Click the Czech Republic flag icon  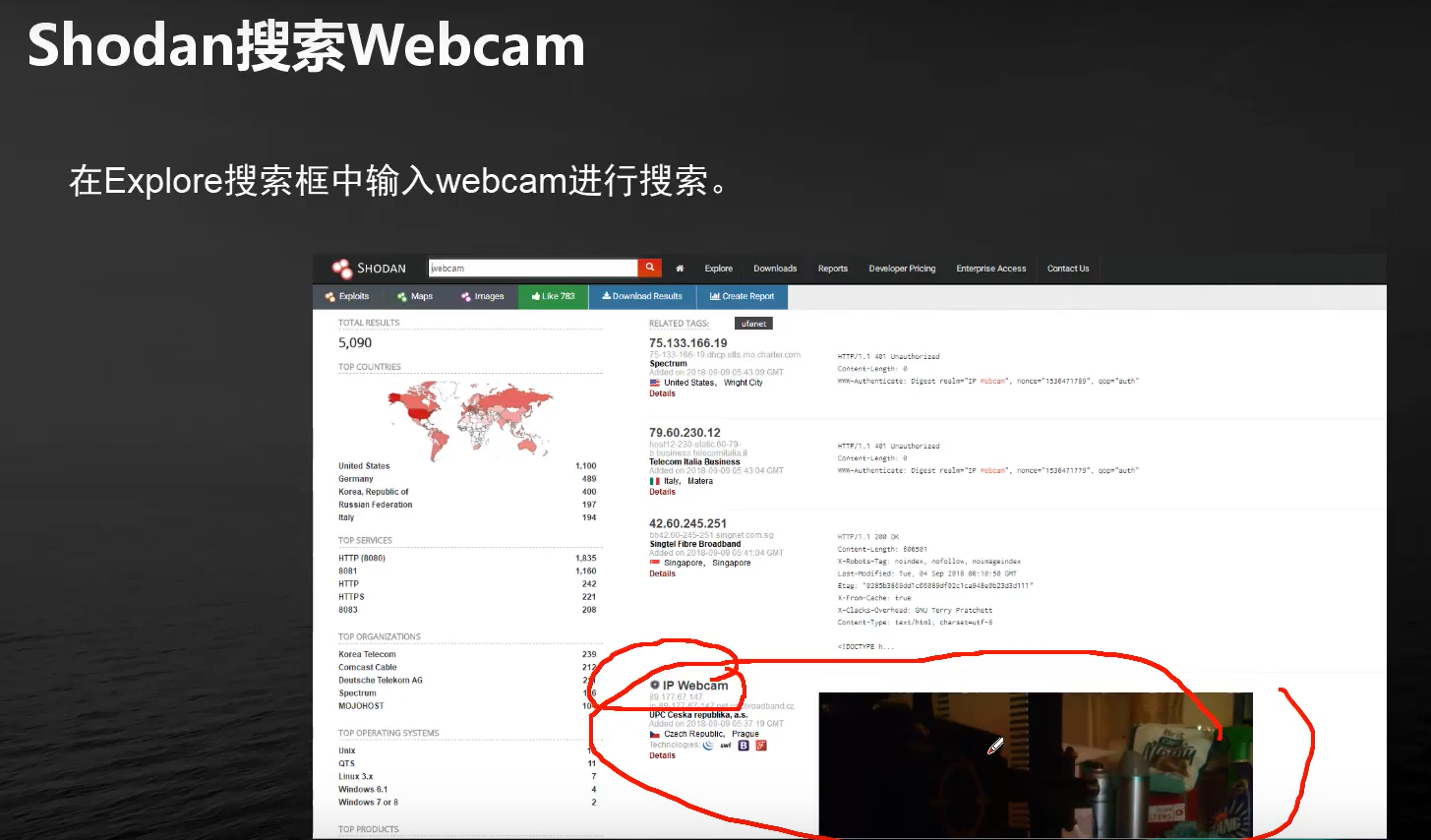655,734
